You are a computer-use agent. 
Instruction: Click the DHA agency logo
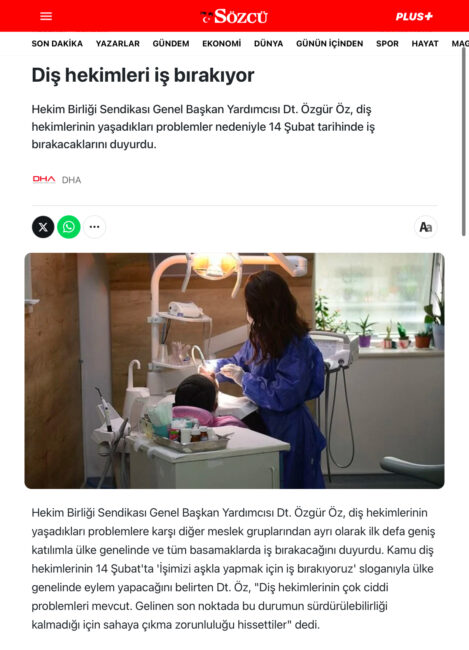(x=44, y=179)
